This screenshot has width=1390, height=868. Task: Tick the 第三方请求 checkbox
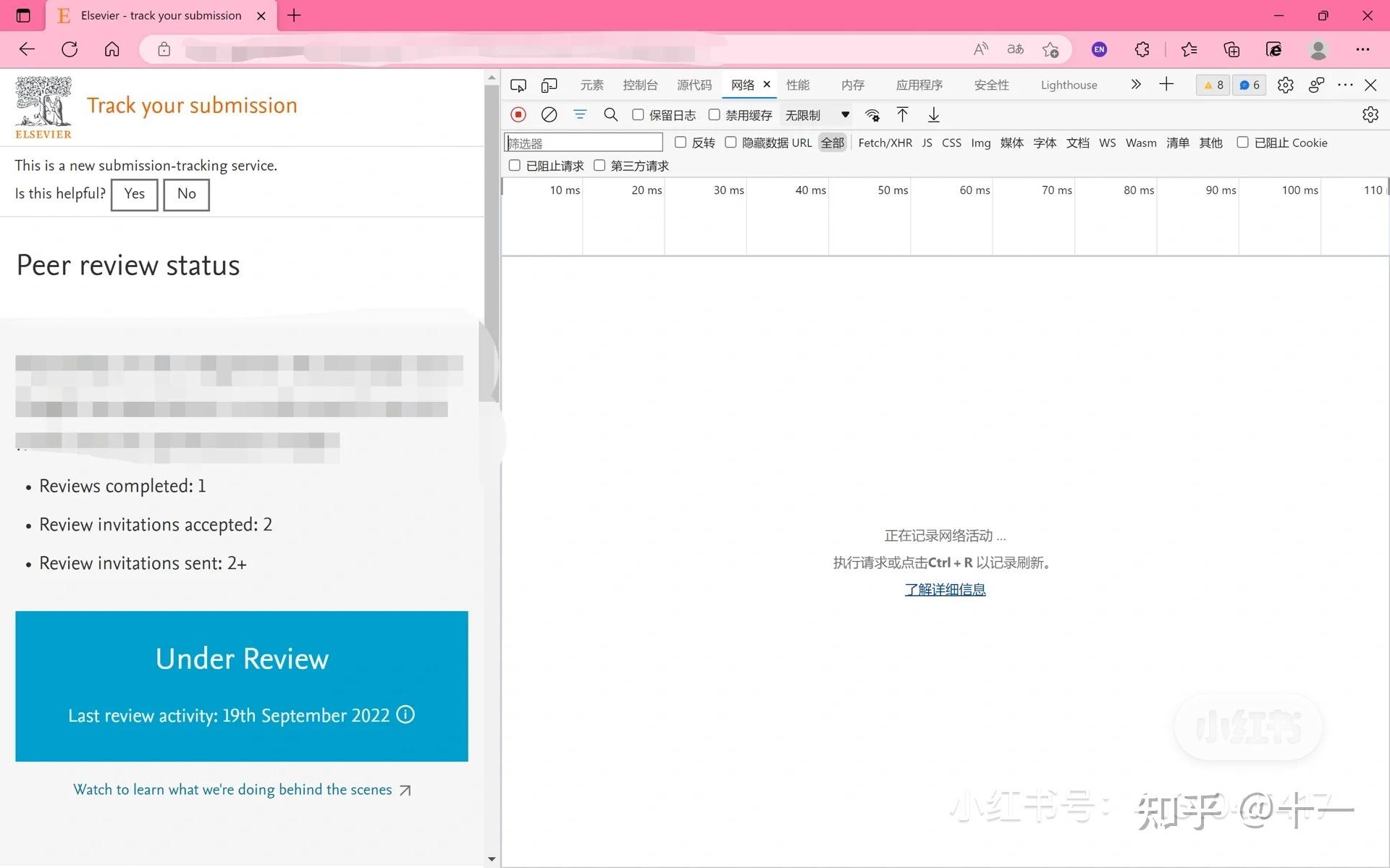(x=599, y=166)
